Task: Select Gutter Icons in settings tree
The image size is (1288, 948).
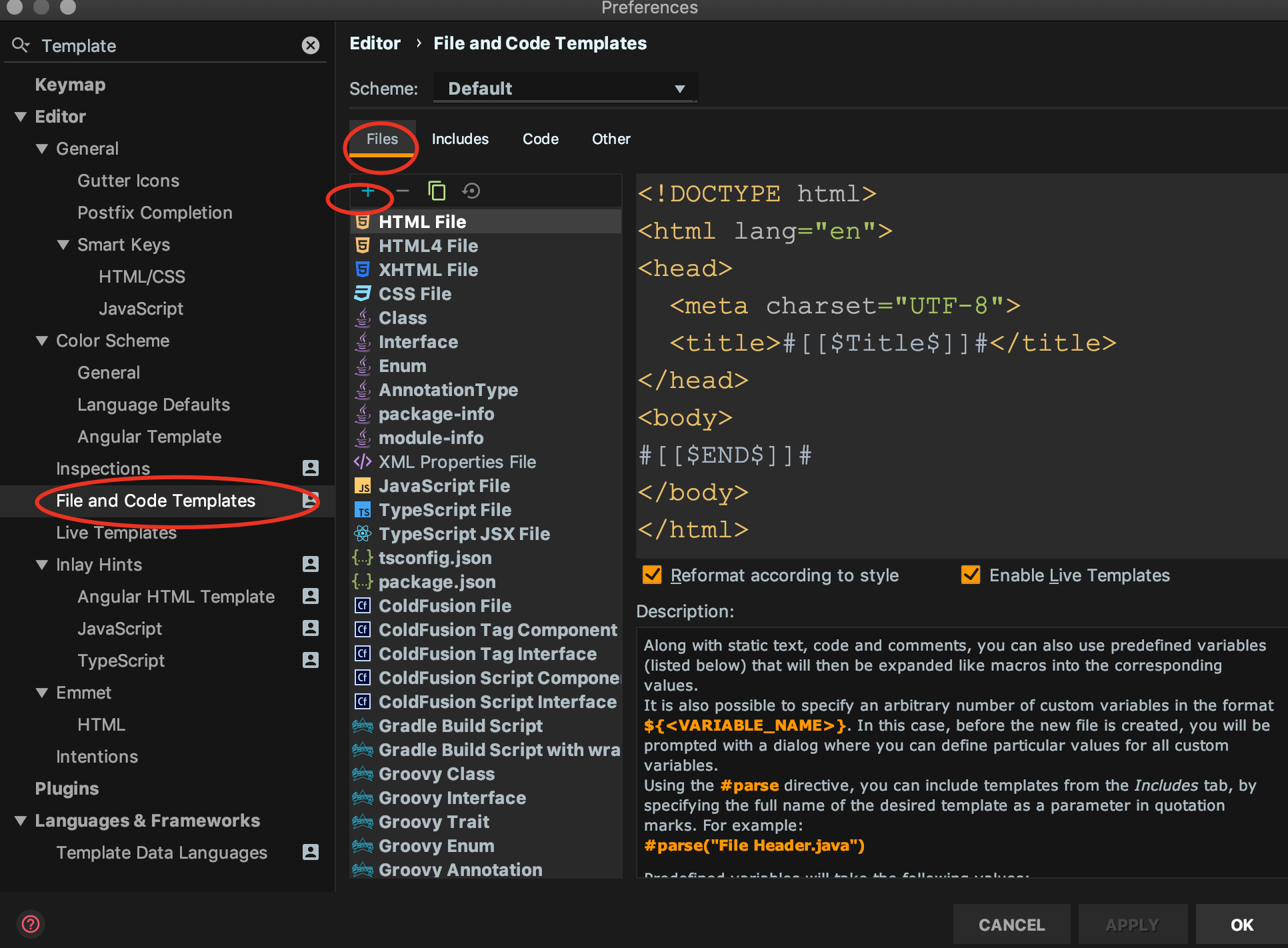Action: click(x=128, y=181)
